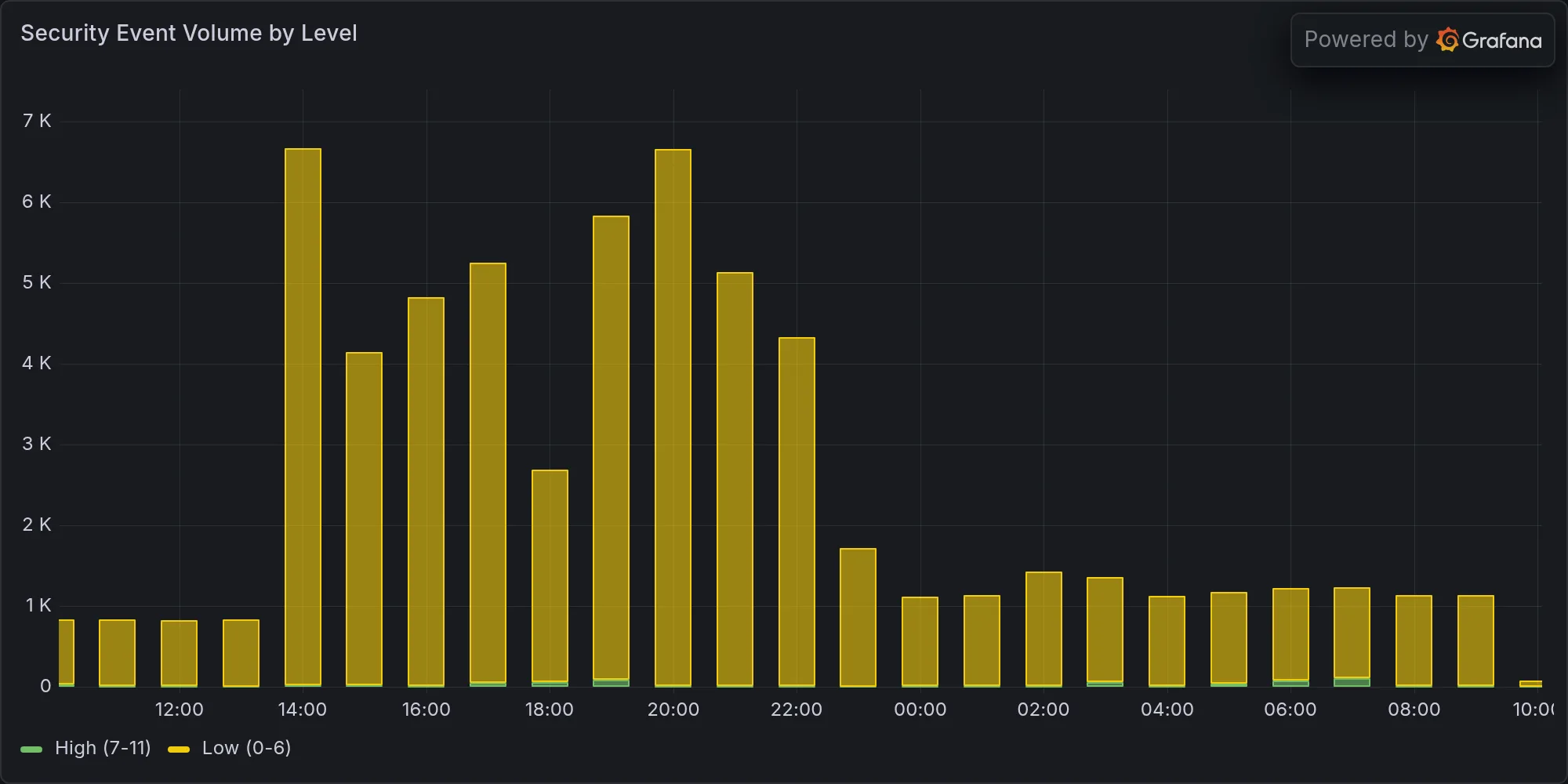Click the 3 K y-axis label
The width and height of the screenshot is (1568, 784).
point(37,444)
